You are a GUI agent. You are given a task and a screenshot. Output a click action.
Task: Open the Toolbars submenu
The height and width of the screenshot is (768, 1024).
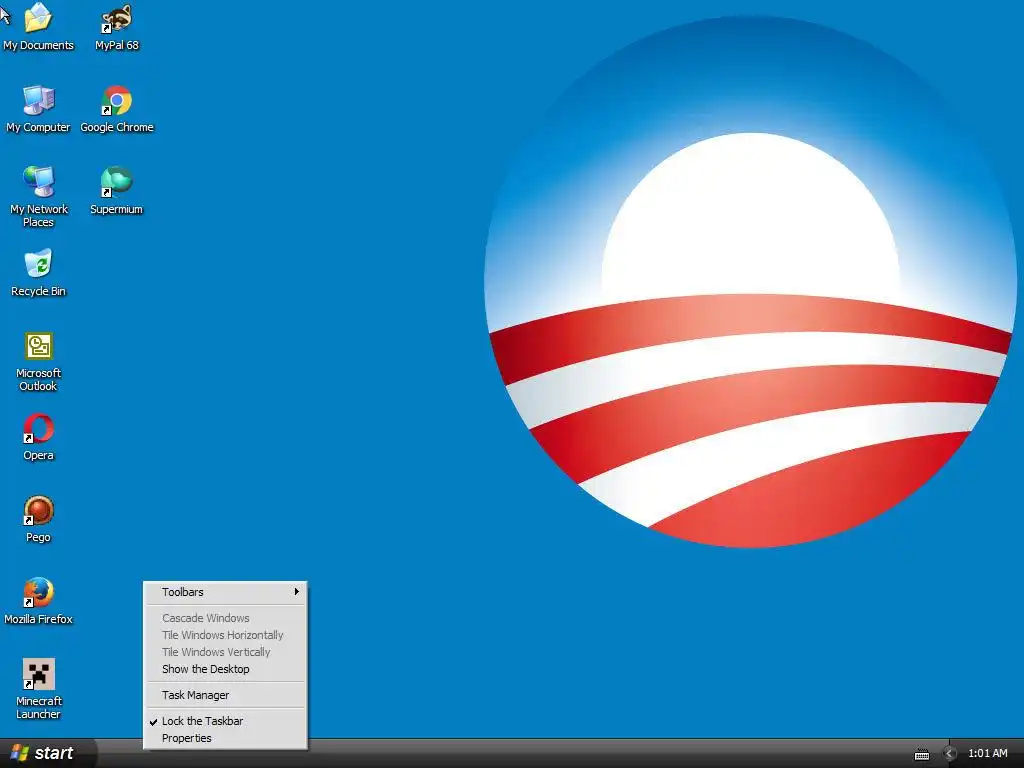(225, 592)
